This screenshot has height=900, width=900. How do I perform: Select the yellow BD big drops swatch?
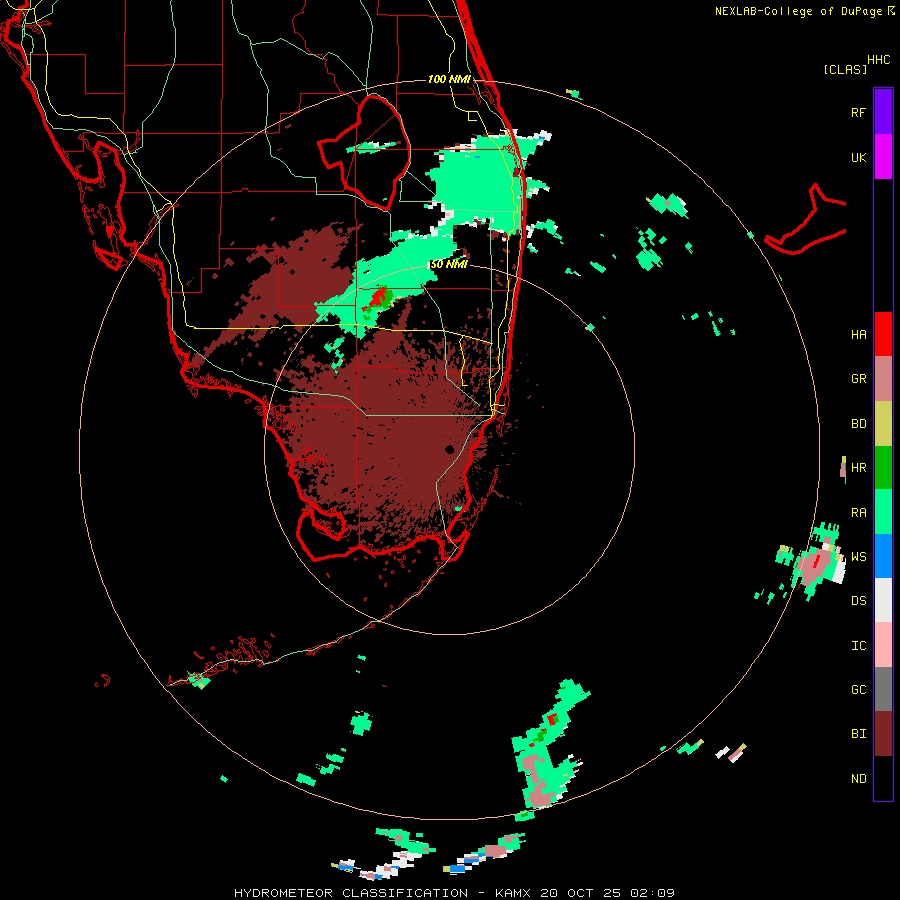883,424
